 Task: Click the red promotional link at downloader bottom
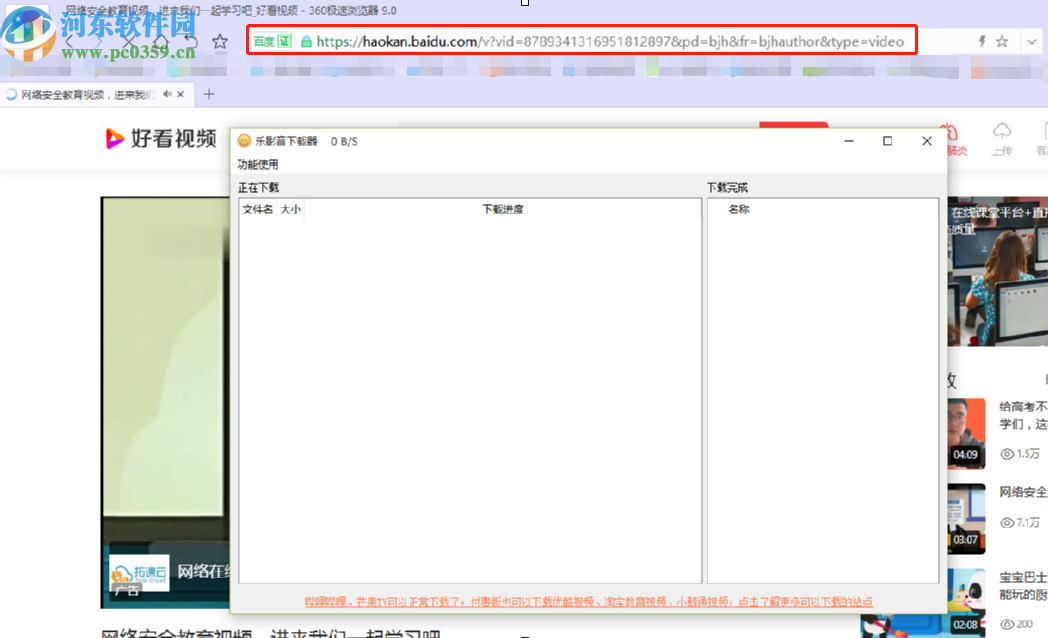tap(588, 602)
